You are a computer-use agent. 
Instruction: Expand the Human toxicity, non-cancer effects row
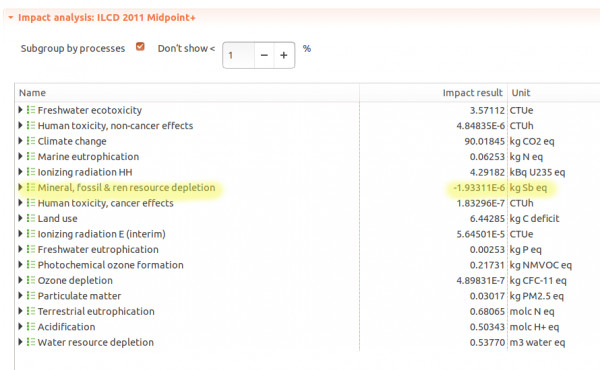click(20, 125)
